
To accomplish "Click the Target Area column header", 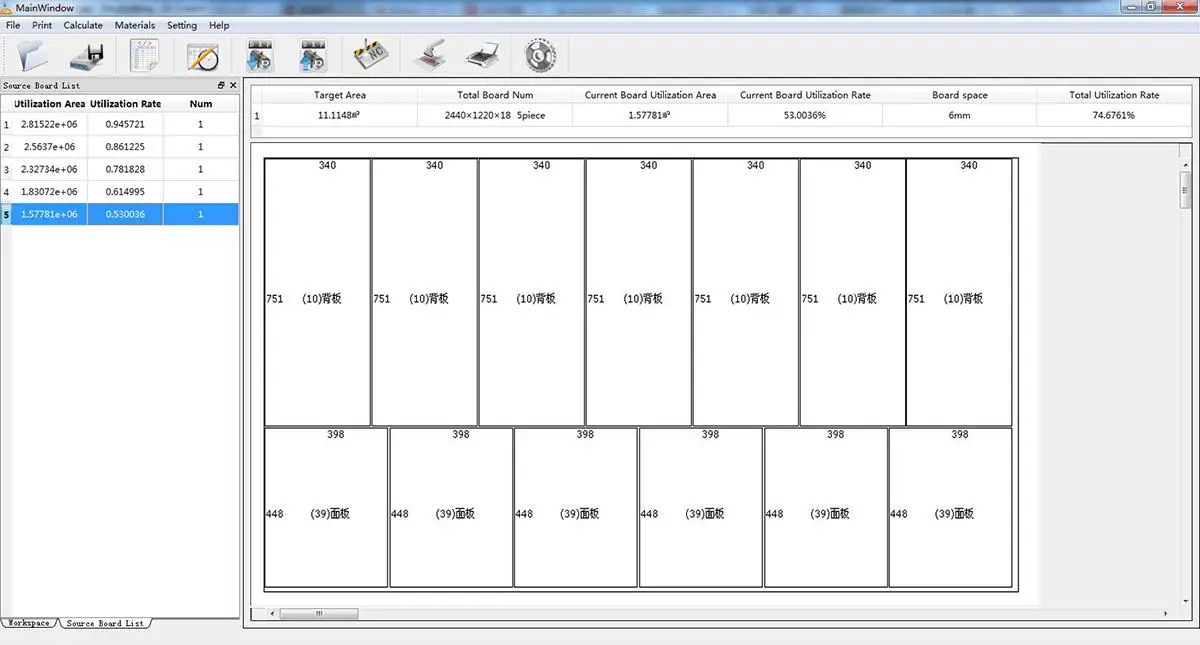I will (340, 95).
